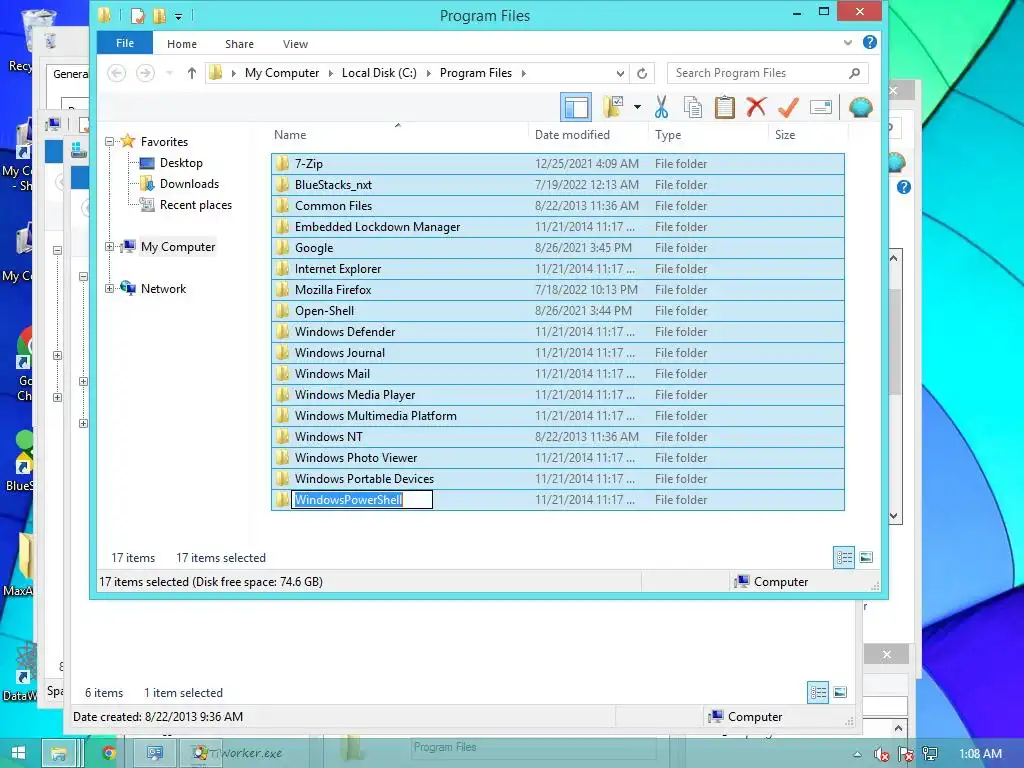
Task: Show hidden tray icons arrow
Action: click(857, 754)
